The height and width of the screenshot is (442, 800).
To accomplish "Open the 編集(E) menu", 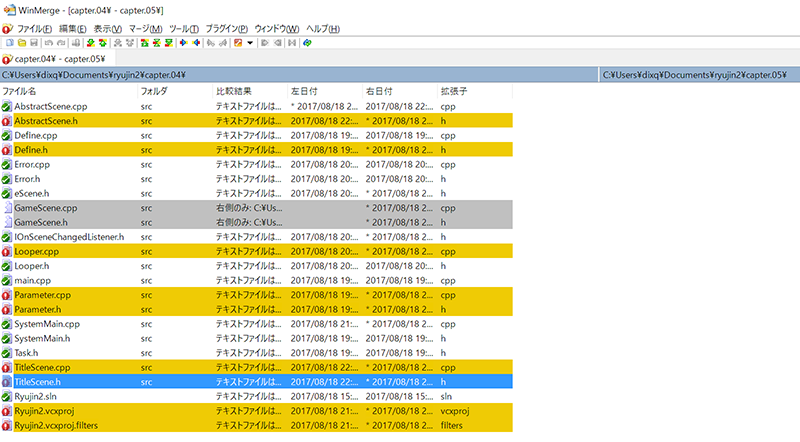I will click(x=72, y=29).
